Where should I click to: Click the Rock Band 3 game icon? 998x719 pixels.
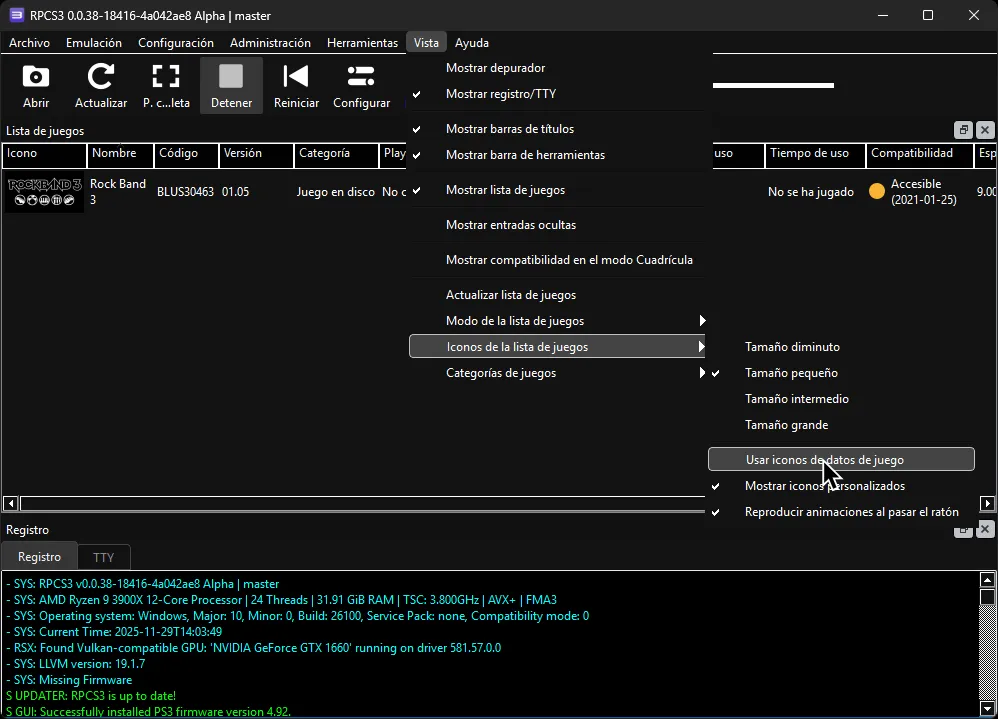44,191
